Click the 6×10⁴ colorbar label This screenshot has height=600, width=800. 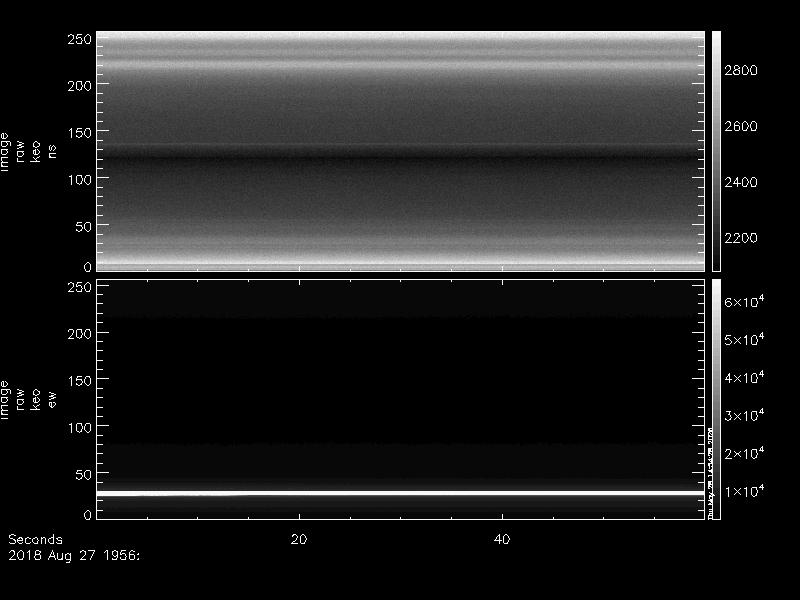(744, 302)
